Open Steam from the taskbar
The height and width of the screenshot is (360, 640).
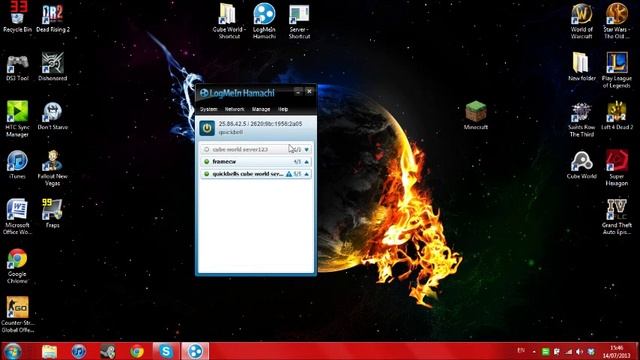tap(108, 351)
